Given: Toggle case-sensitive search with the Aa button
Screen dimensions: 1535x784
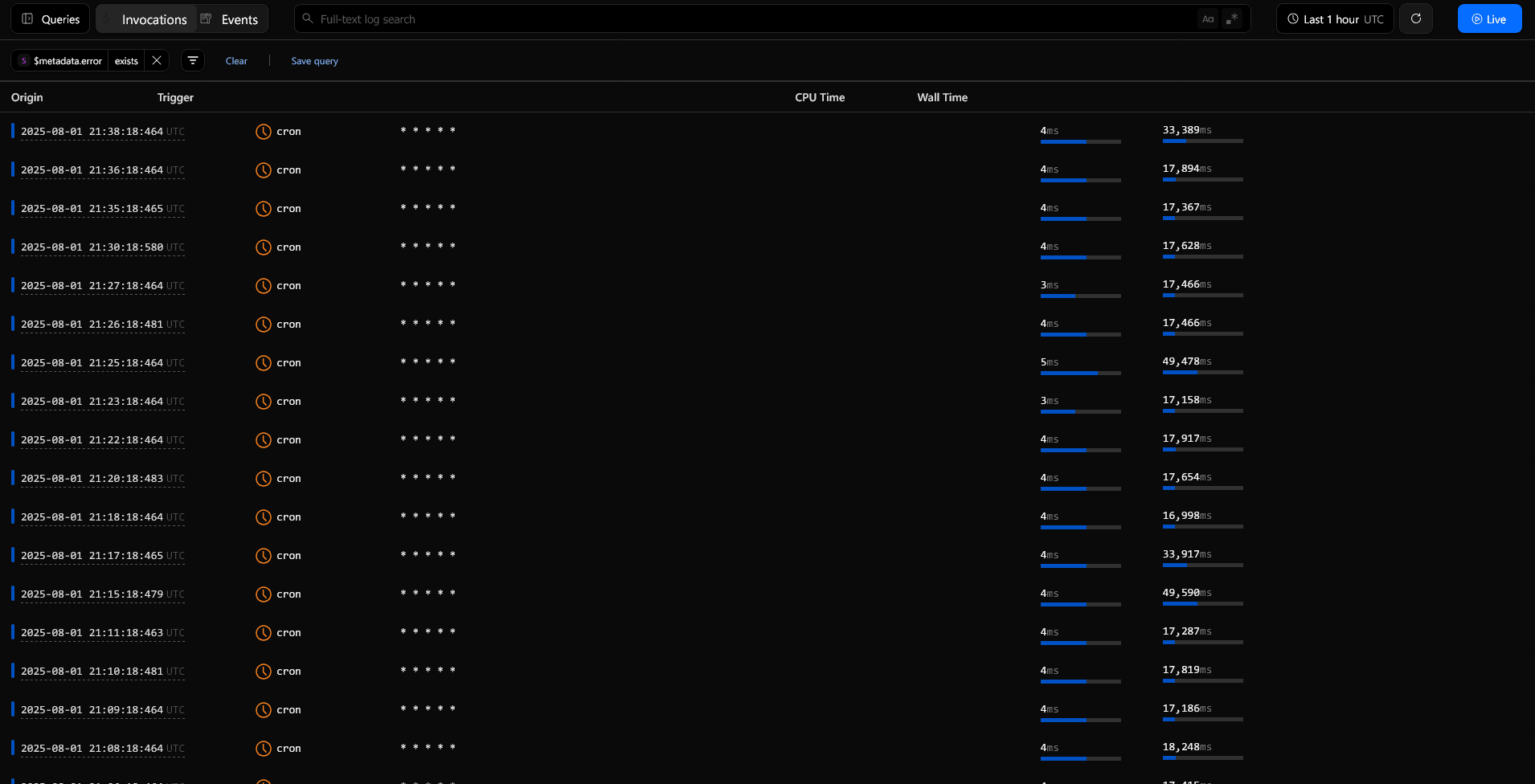Looking at the screenshot, I should (1208, 18).
